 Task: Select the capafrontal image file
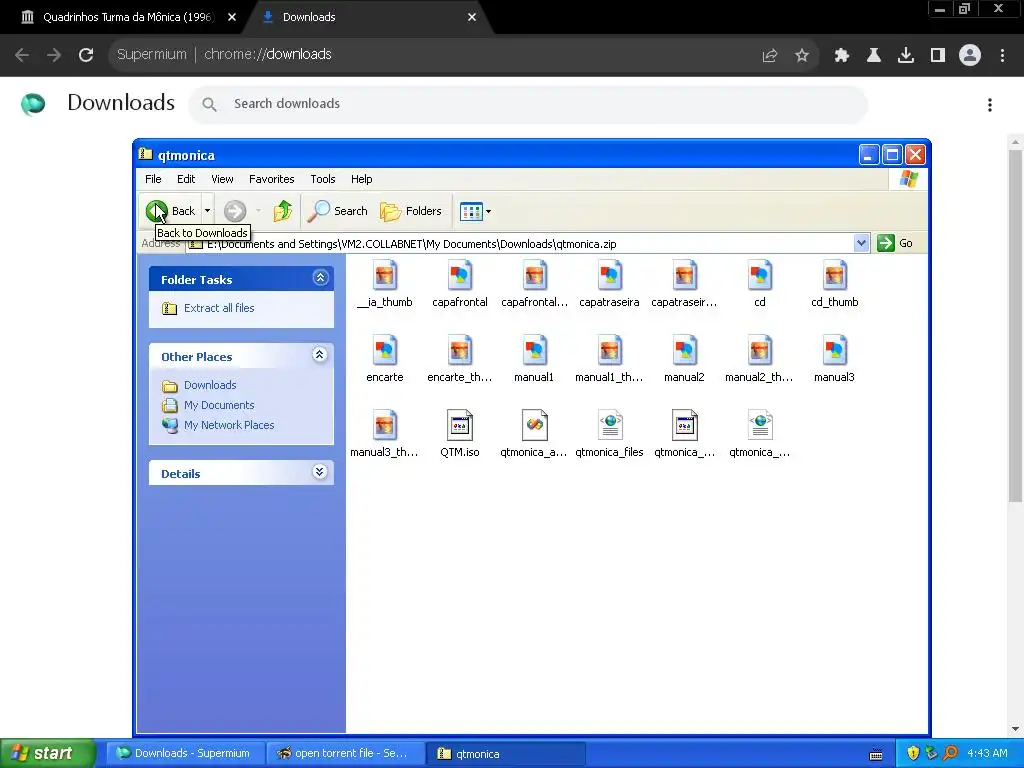[x=460, y=285]
